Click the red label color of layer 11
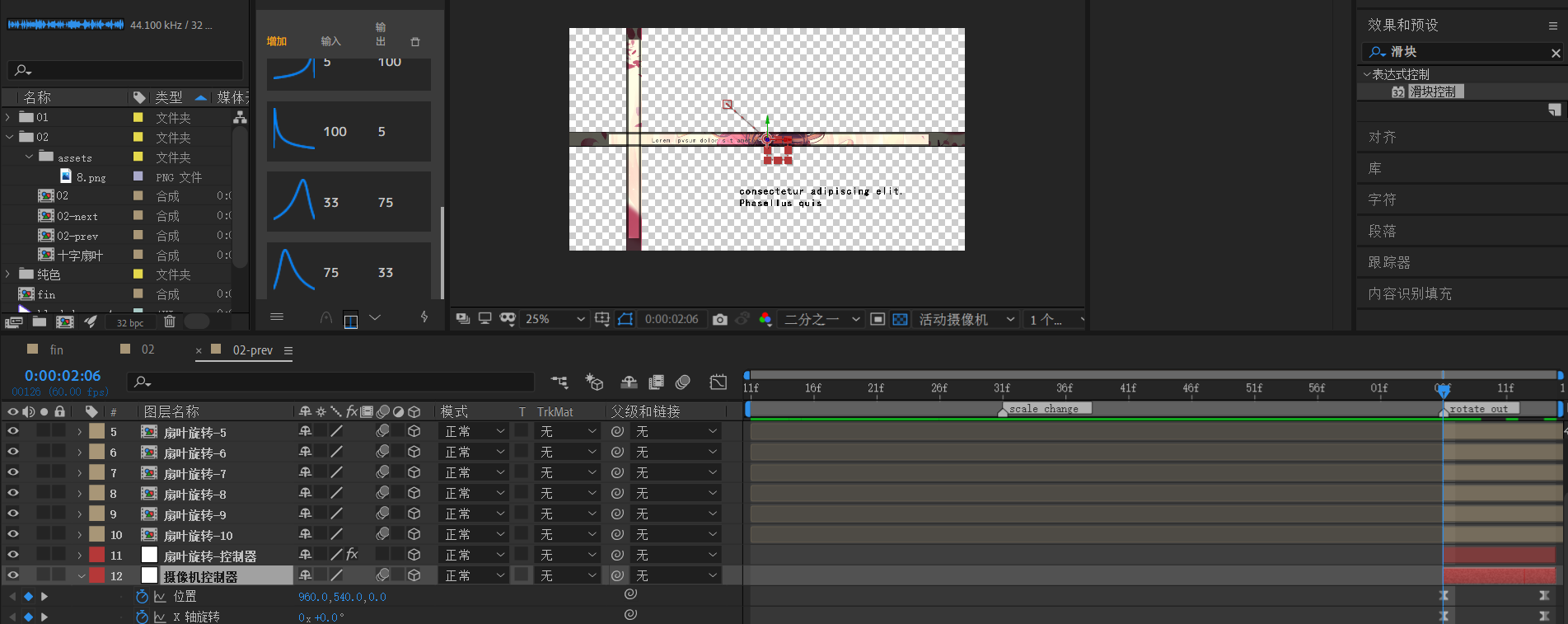The image size is (1568, 624). click(x=97, y=555)
